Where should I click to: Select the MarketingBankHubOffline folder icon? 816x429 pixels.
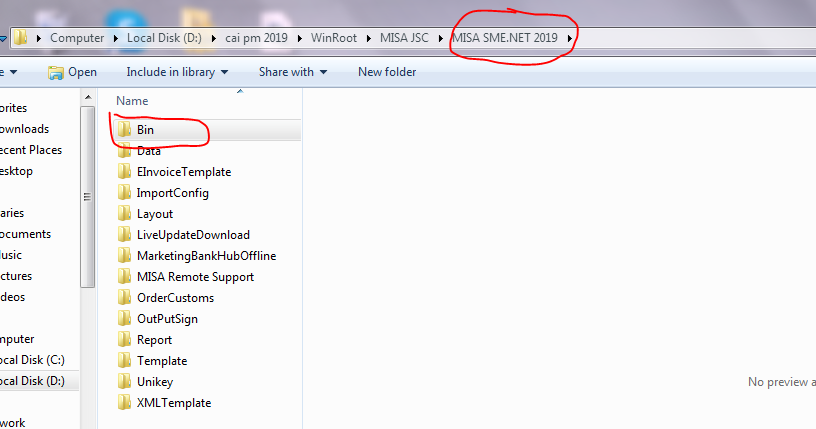coord(124,256)
